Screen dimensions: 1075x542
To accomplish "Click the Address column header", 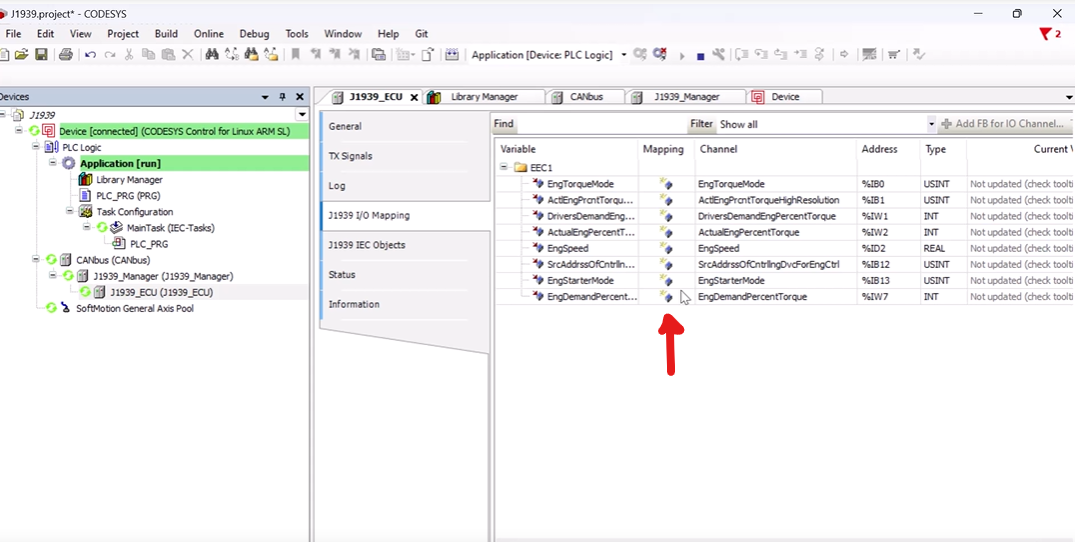I will [888, 149].
